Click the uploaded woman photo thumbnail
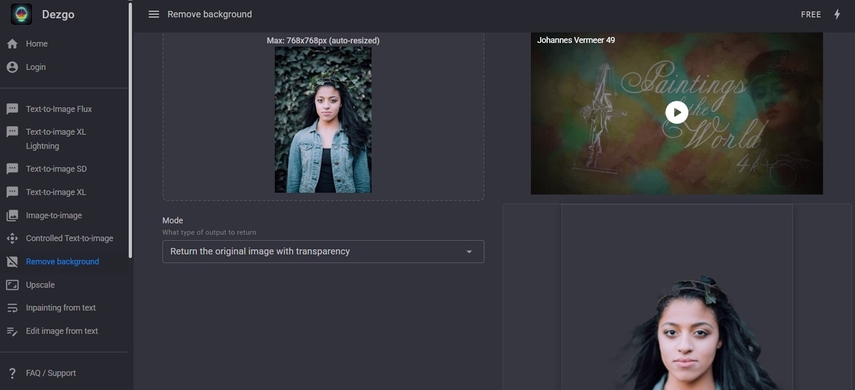This screenshot has height=390, width=855. (x=323, y=119)
